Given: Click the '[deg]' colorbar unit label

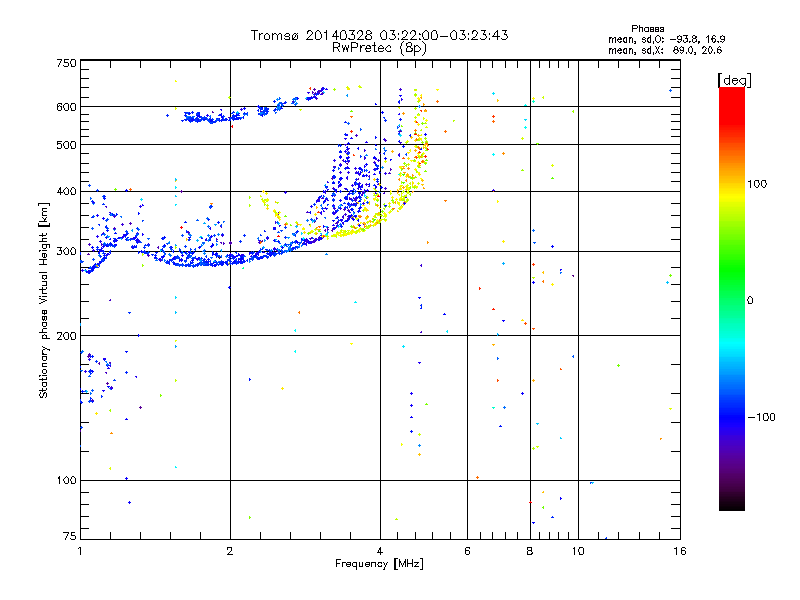Looking at the screenshot, I should pyautogui.click(x=734, y=80).
